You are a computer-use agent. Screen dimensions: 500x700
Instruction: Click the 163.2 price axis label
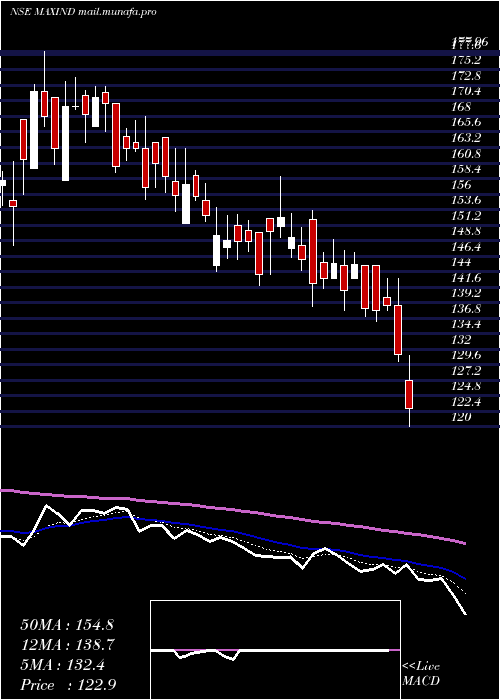click(465, 138)
